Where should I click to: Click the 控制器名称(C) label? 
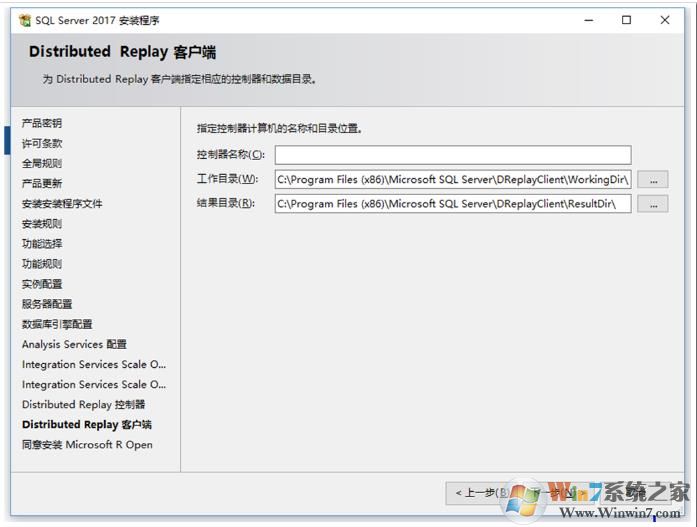pos(230,154)
